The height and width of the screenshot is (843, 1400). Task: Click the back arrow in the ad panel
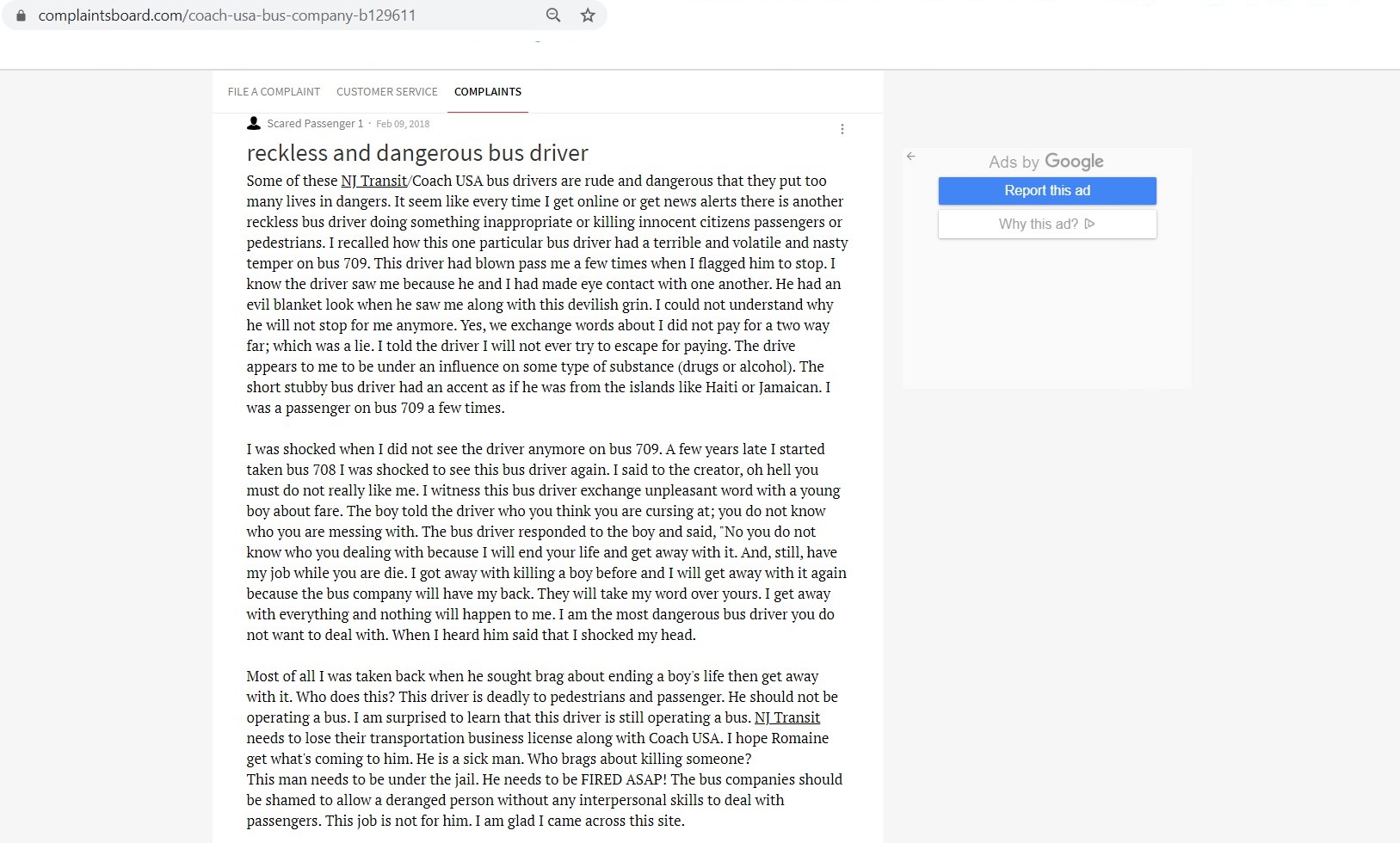click(911, 157)
